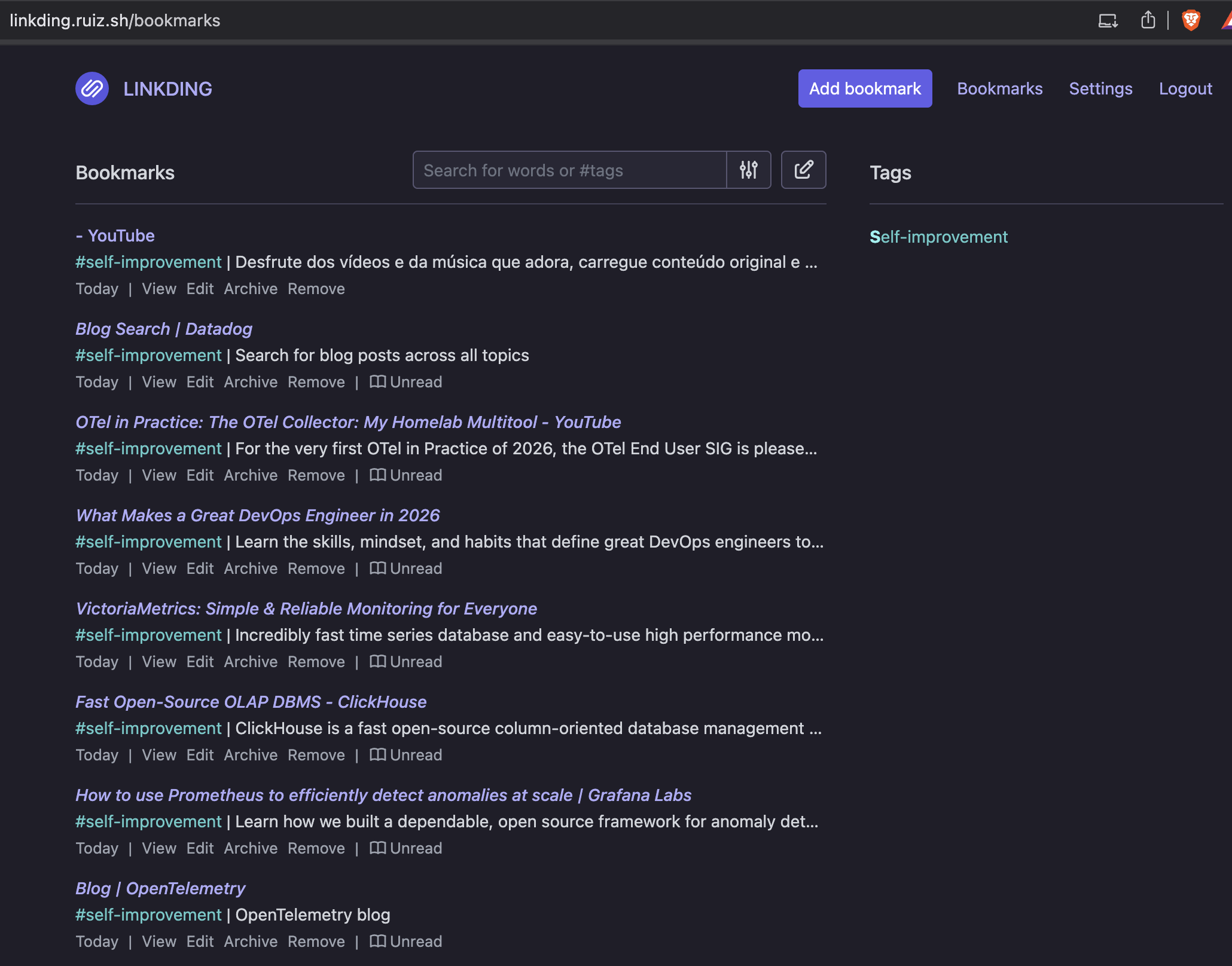Open the Bookmarks menu in navigation
This screenshot has height=966, width=1232.
999,88
